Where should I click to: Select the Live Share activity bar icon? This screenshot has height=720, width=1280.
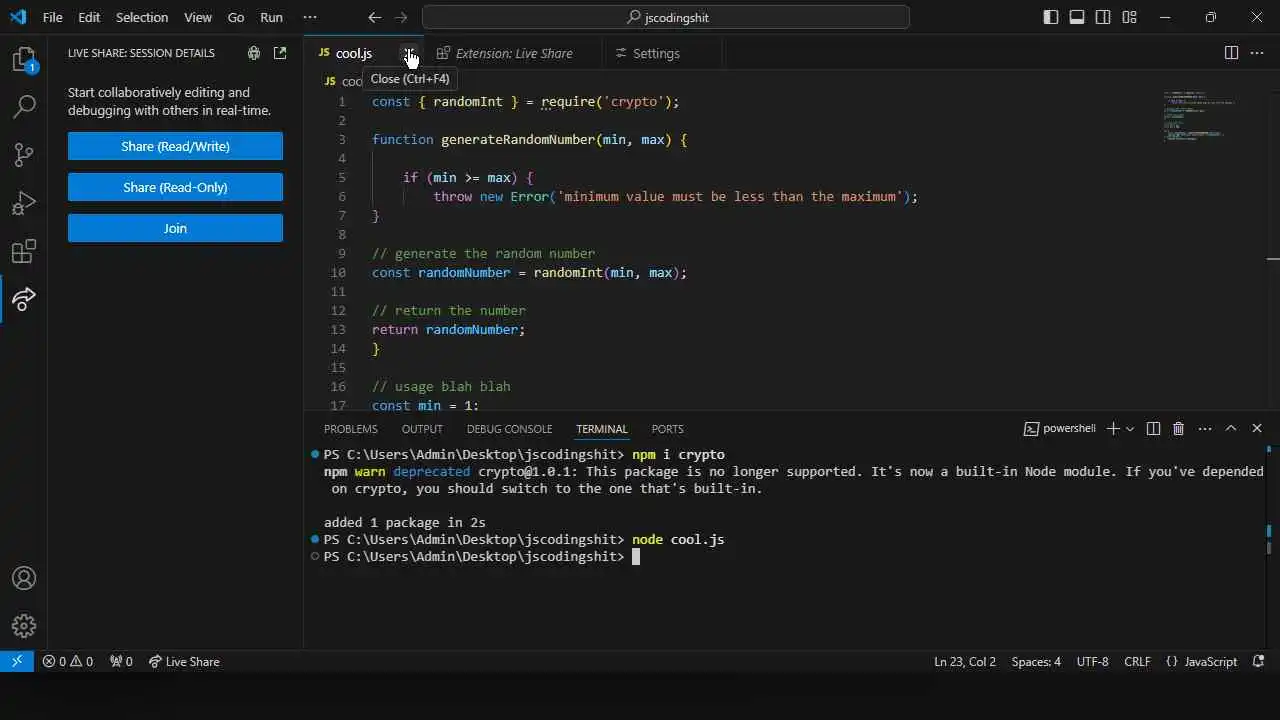point(24,298)
